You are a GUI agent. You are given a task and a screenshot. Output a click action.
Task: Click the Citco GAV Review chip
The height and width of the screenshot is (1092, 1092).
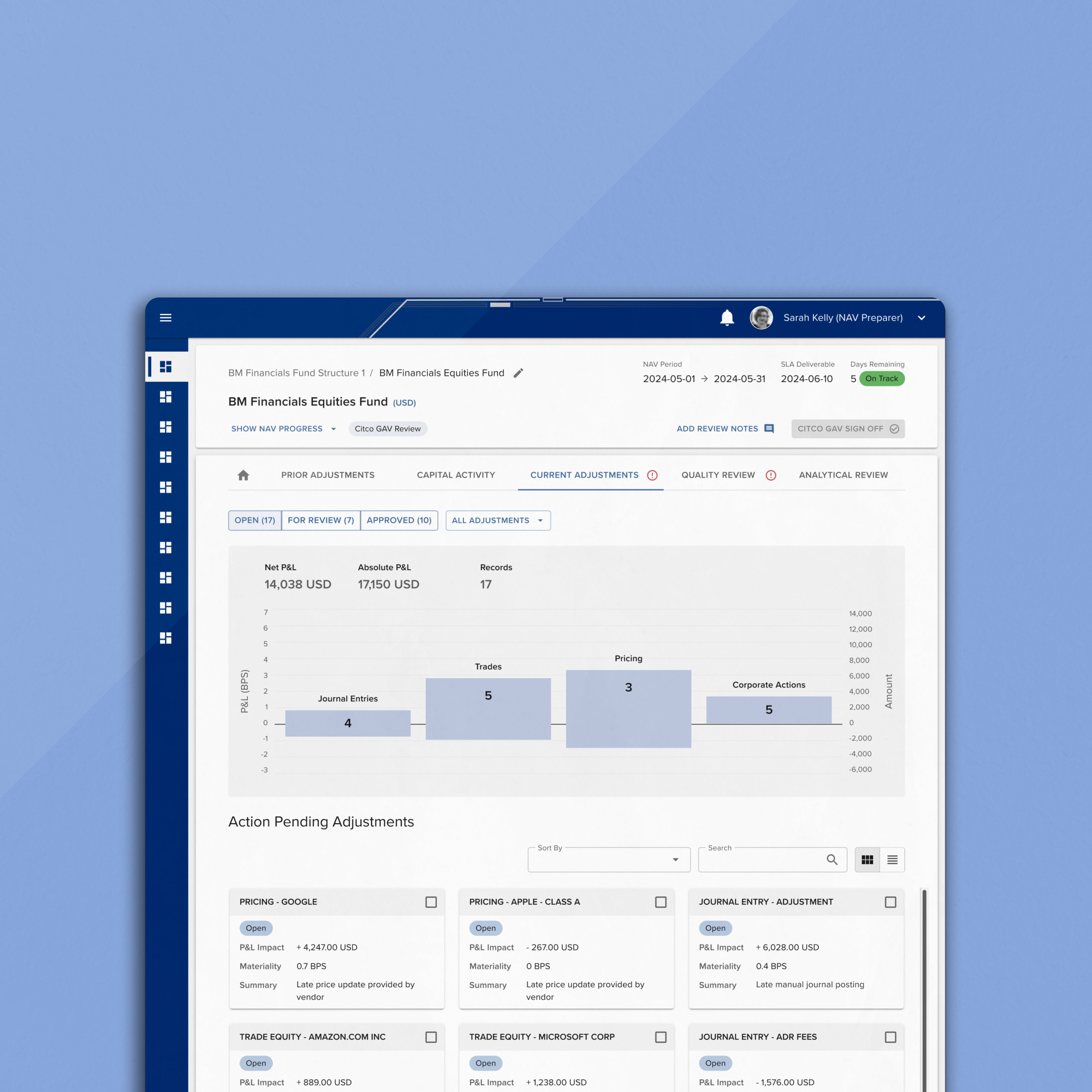tap(388, 429)
